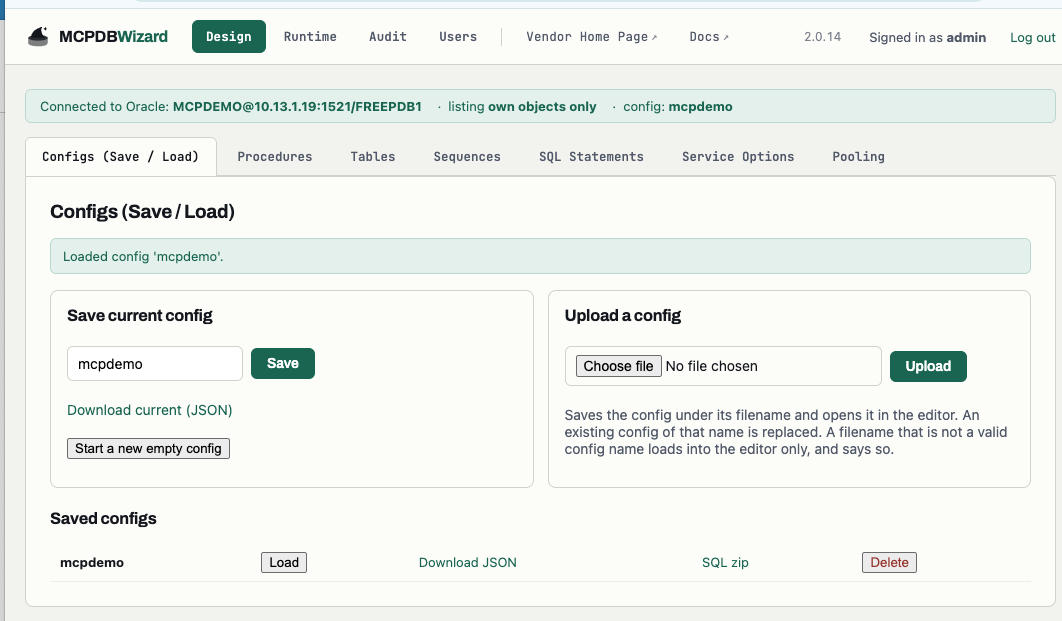1062x621 pixels.
Task: Delete the saved mcpdemo config
Action: click(x=889, y=562)
